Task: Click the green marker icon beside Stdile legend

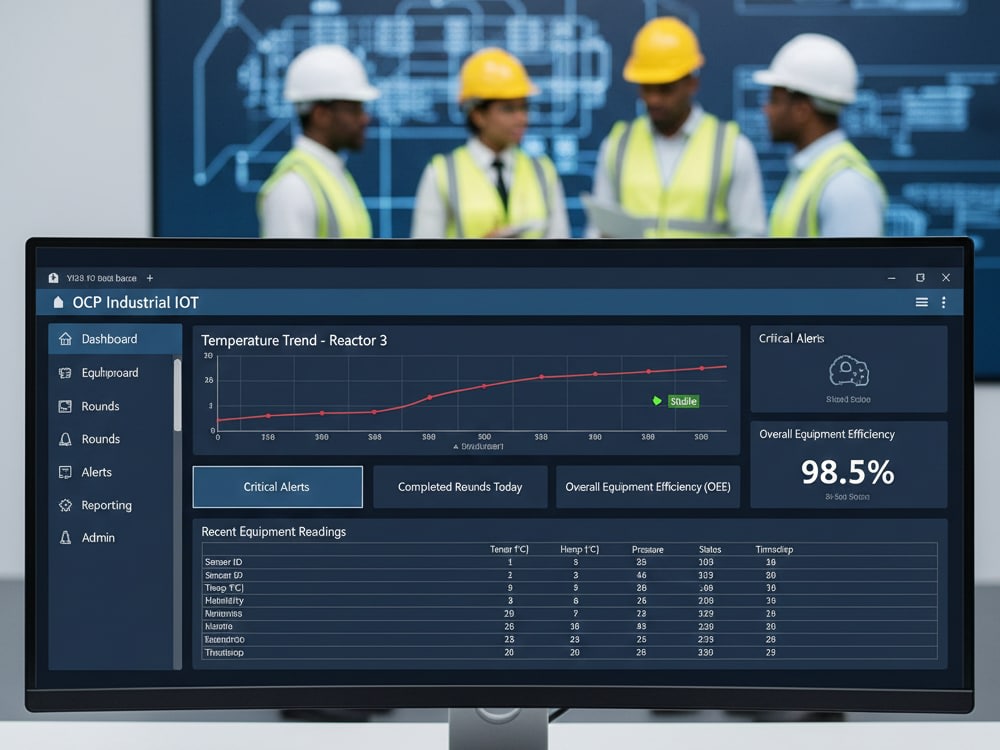Action: coord(657,401)
